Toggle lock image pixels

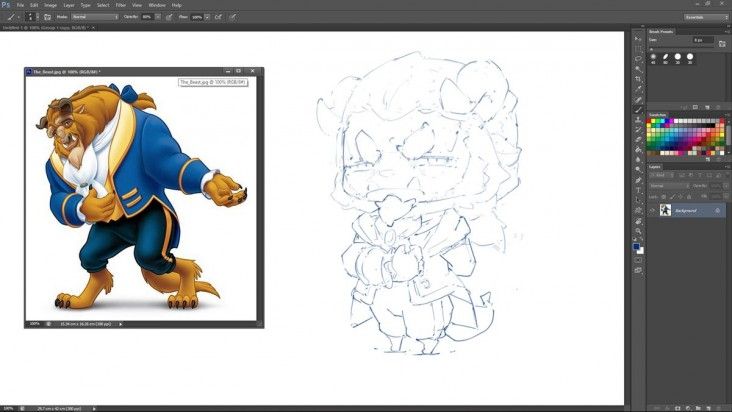tap(672, 197)
